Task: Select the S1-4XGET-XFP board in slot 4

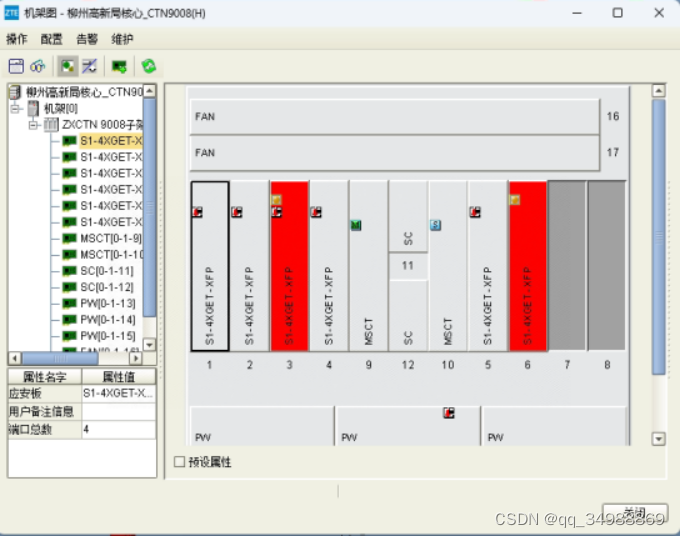Action: click(x=329, y=266)
